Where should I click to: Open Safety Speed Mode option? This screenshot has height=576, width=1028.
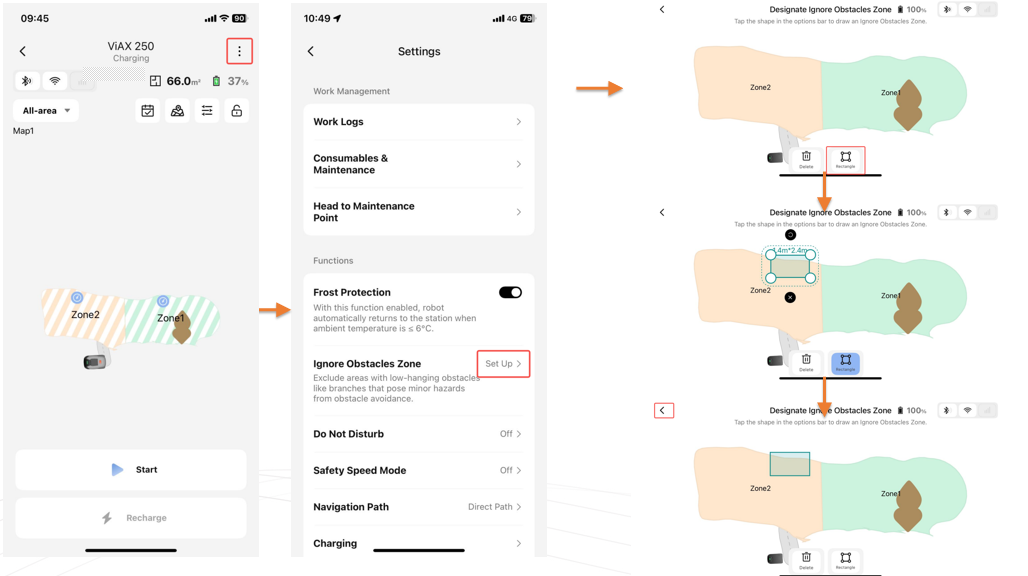(x=418, y=470)
